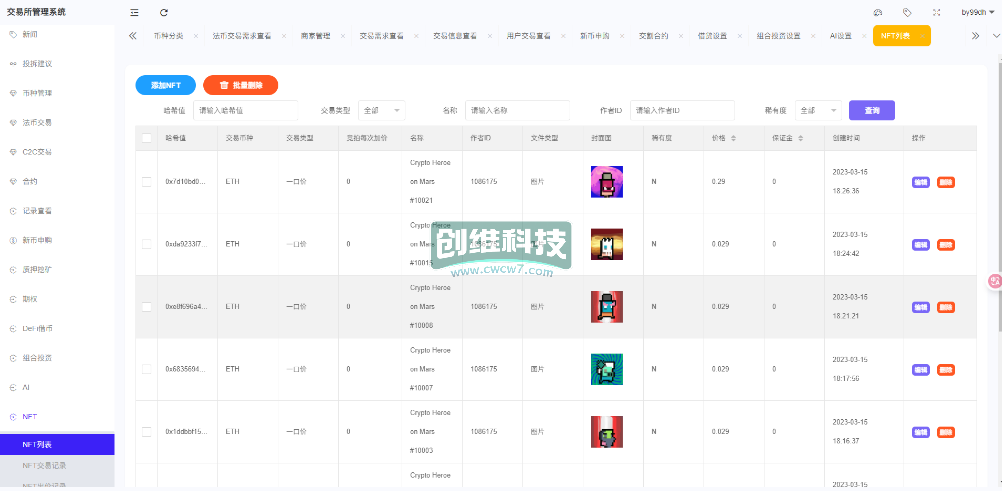Check the row with hash 0x7d10bd0

[x=146, y=182]
